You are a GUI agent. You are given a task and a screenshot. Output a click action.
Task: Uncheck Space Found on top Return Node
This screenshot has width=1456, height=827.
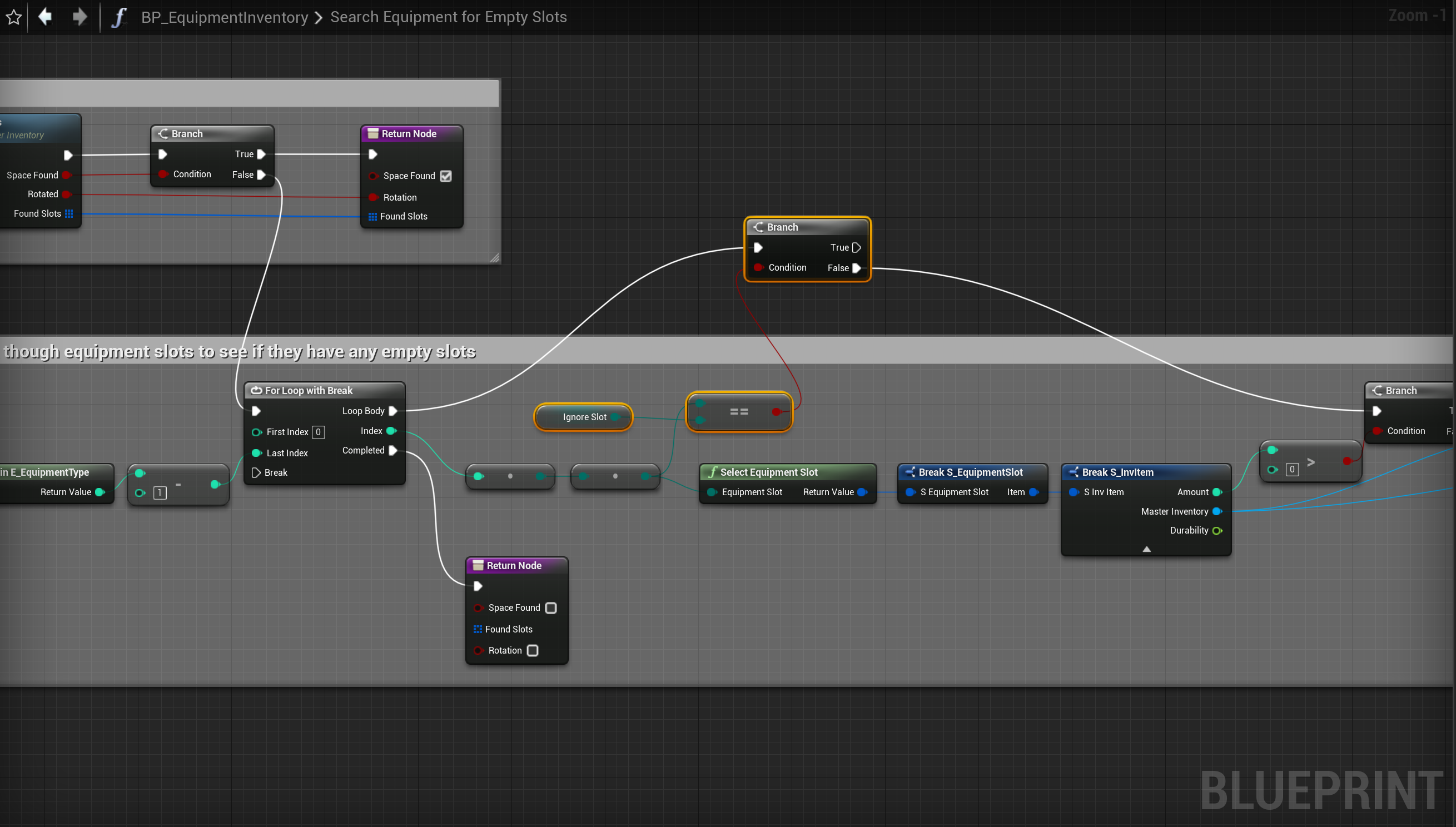pos(446,176)
